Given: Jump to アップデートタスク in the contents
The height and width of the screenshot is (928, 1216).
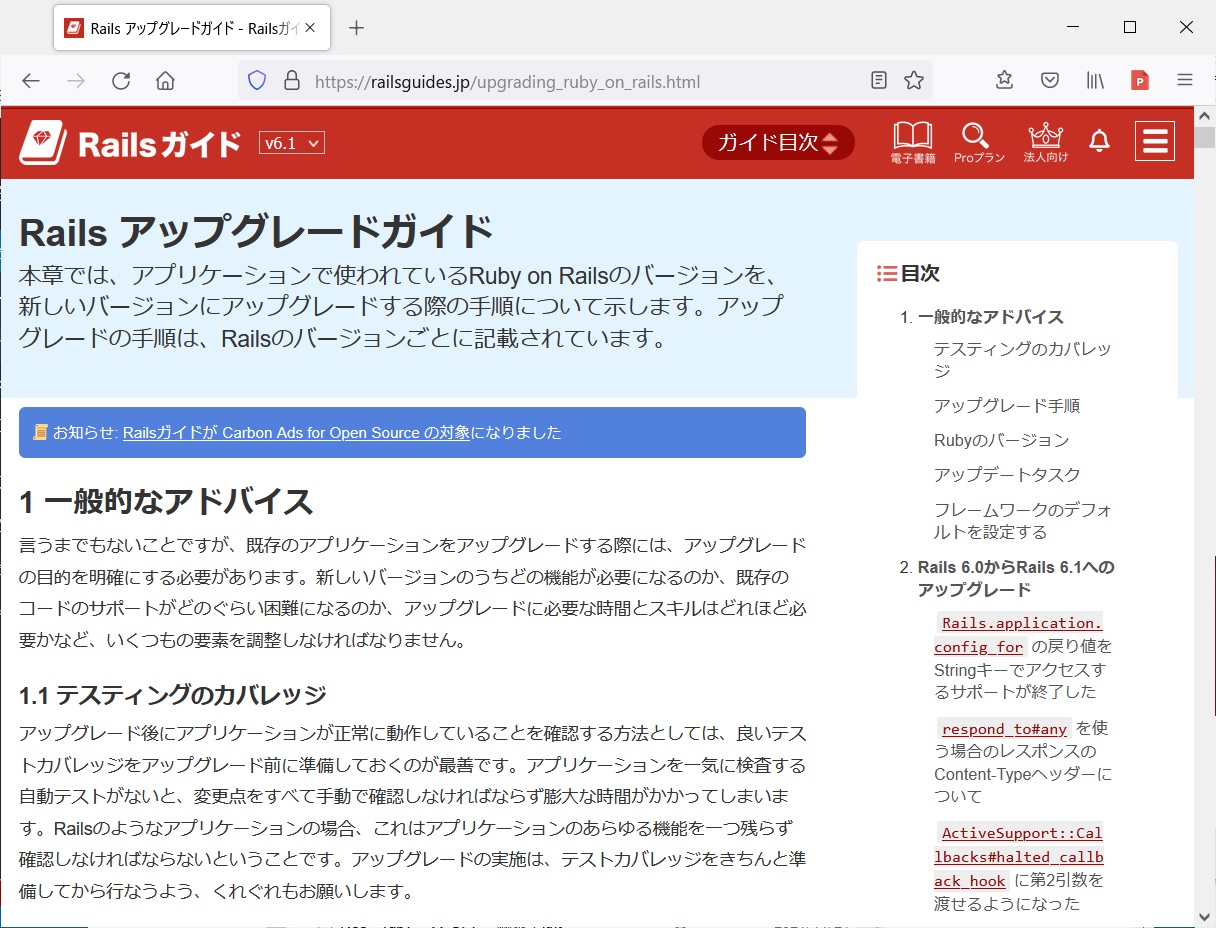Looking at the screenshot, I should 1007,475.
